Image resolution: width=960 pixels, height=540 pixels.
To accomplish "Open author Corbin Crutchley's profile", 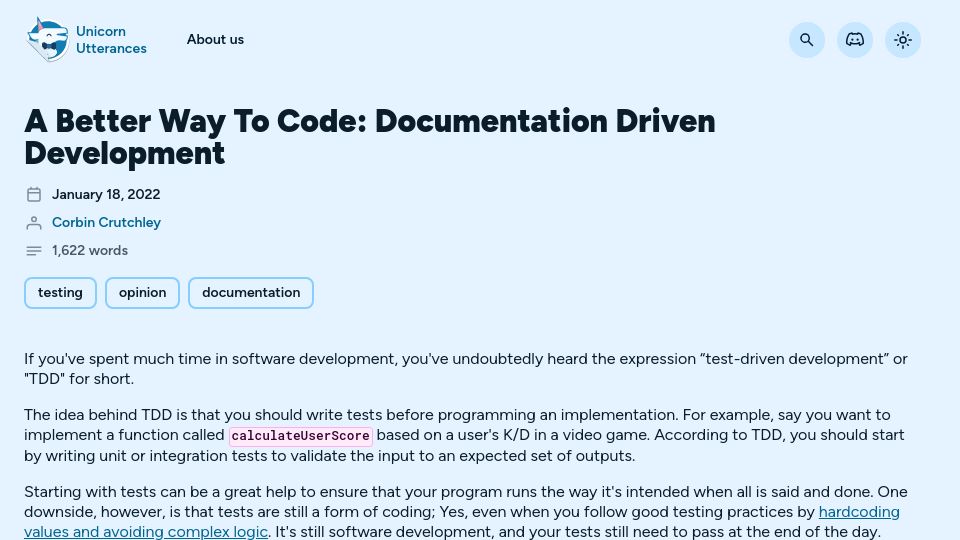I will (106, 222).
